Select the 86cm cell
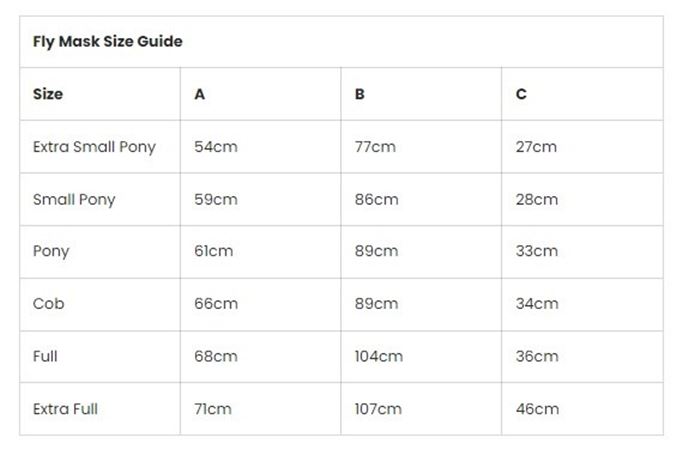 point(376,199)
